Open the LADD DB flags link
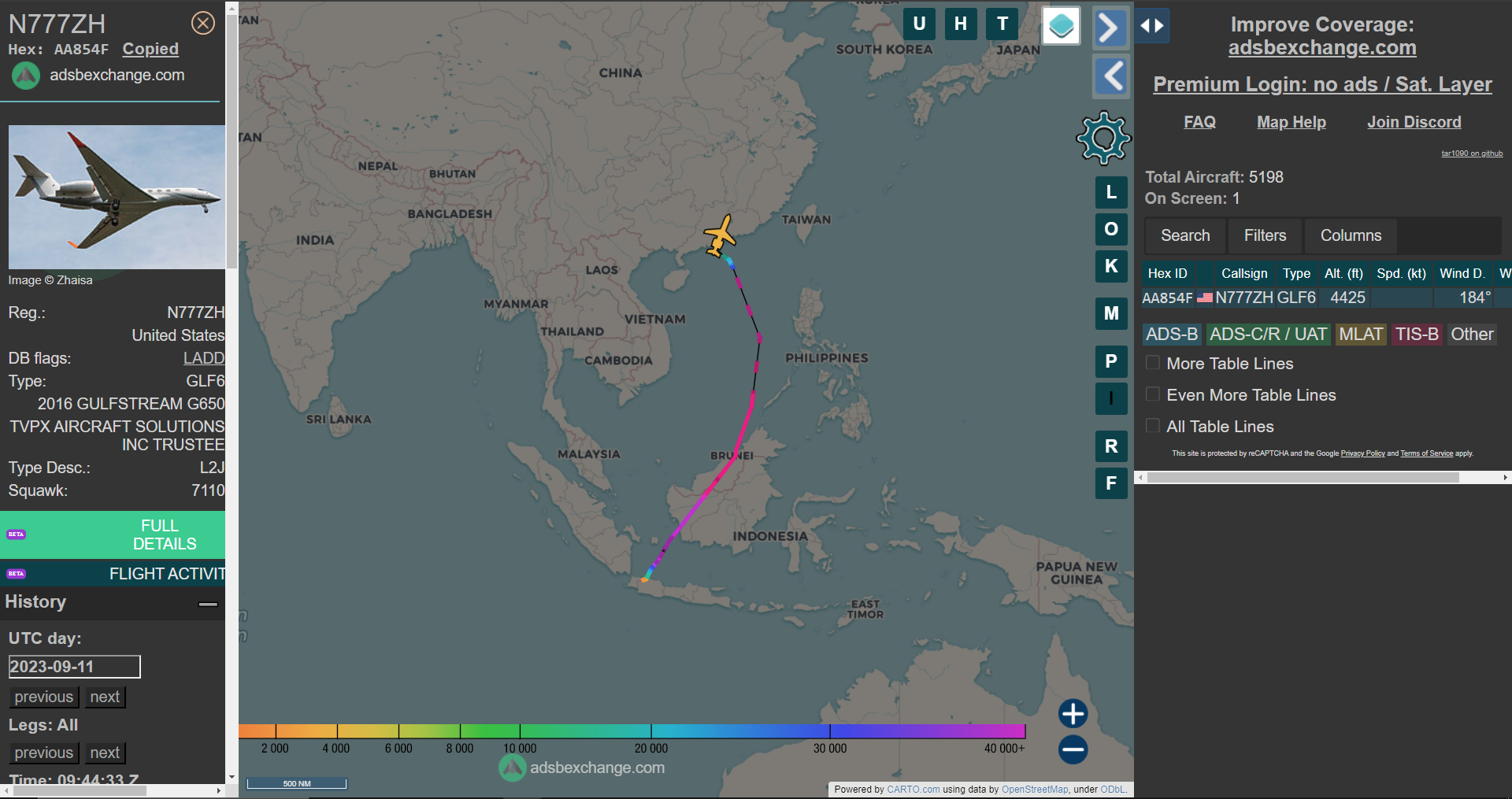This screenshot has width=1512, height=799. (204, 358)
